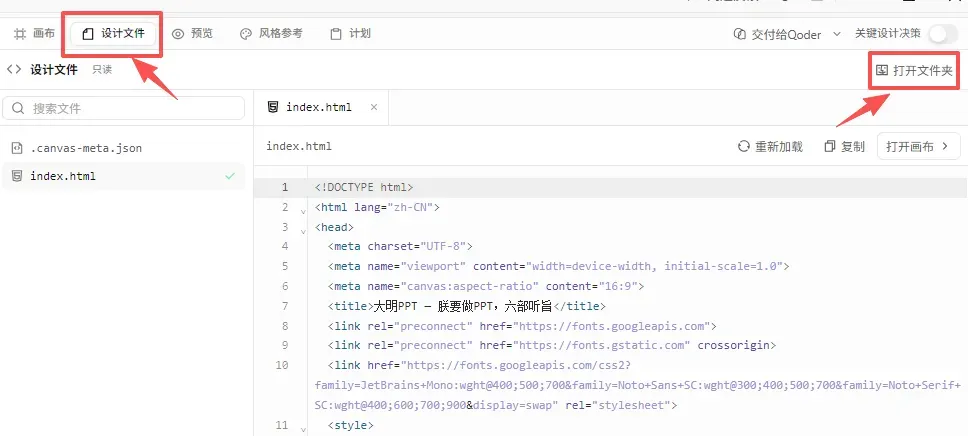Screen dimensions: 968x436
Task: Click line number 10 in the gutter
Action: tap(282, 365)
